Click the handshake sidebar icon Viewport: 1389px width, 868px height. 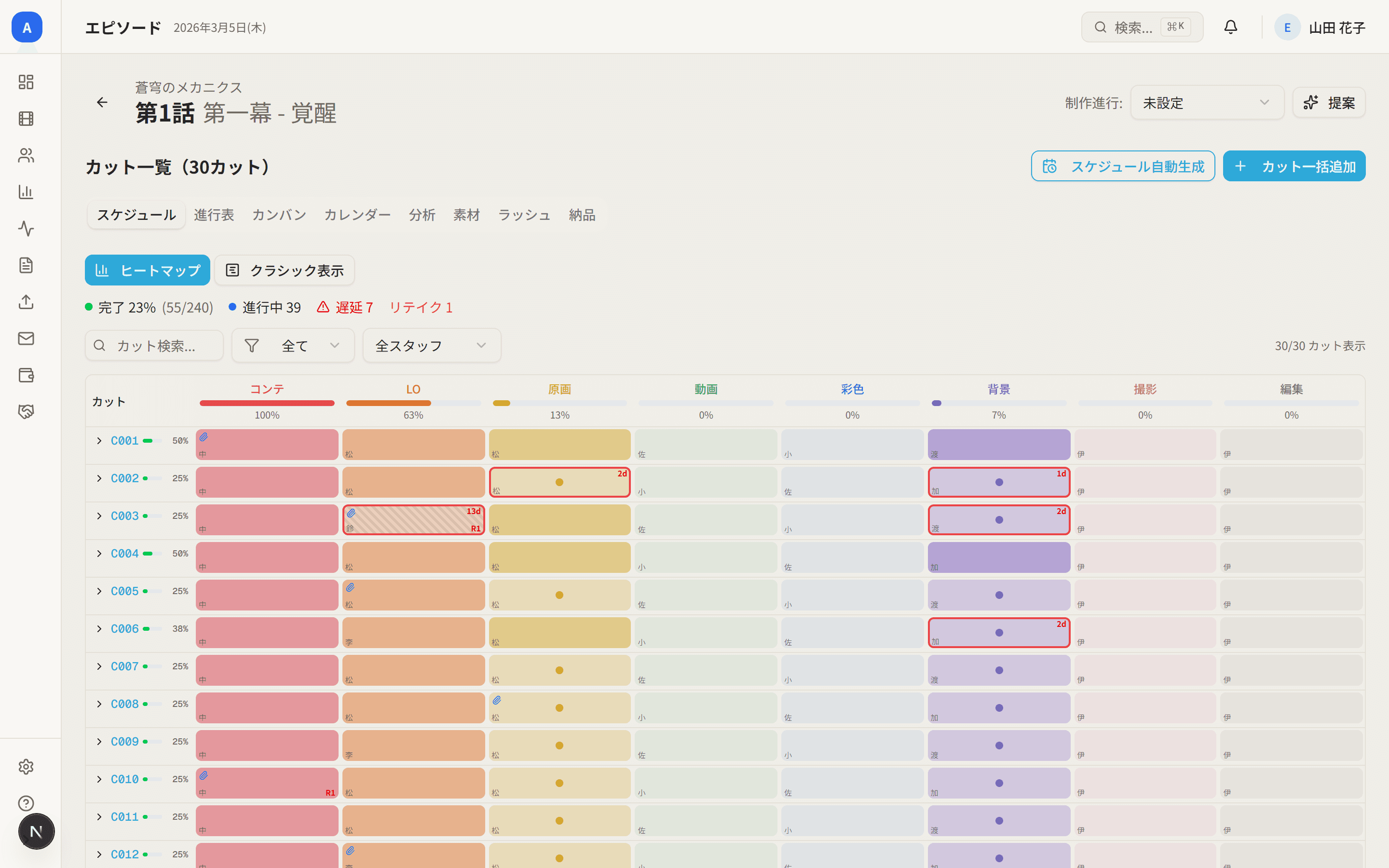click(x=26, y=412)
